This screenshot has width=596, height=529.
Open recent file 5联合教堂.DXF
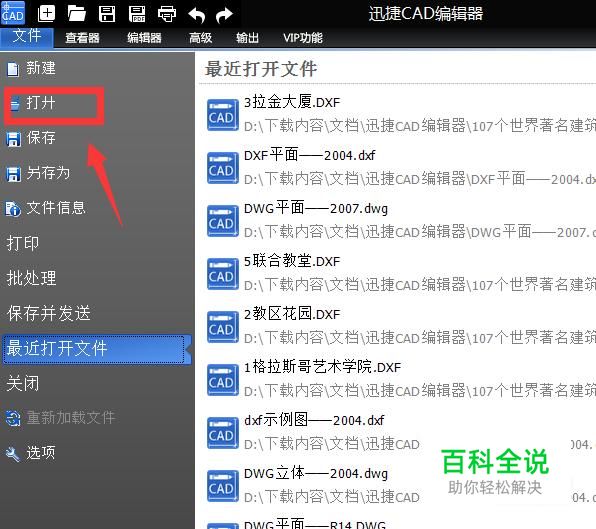292,261
